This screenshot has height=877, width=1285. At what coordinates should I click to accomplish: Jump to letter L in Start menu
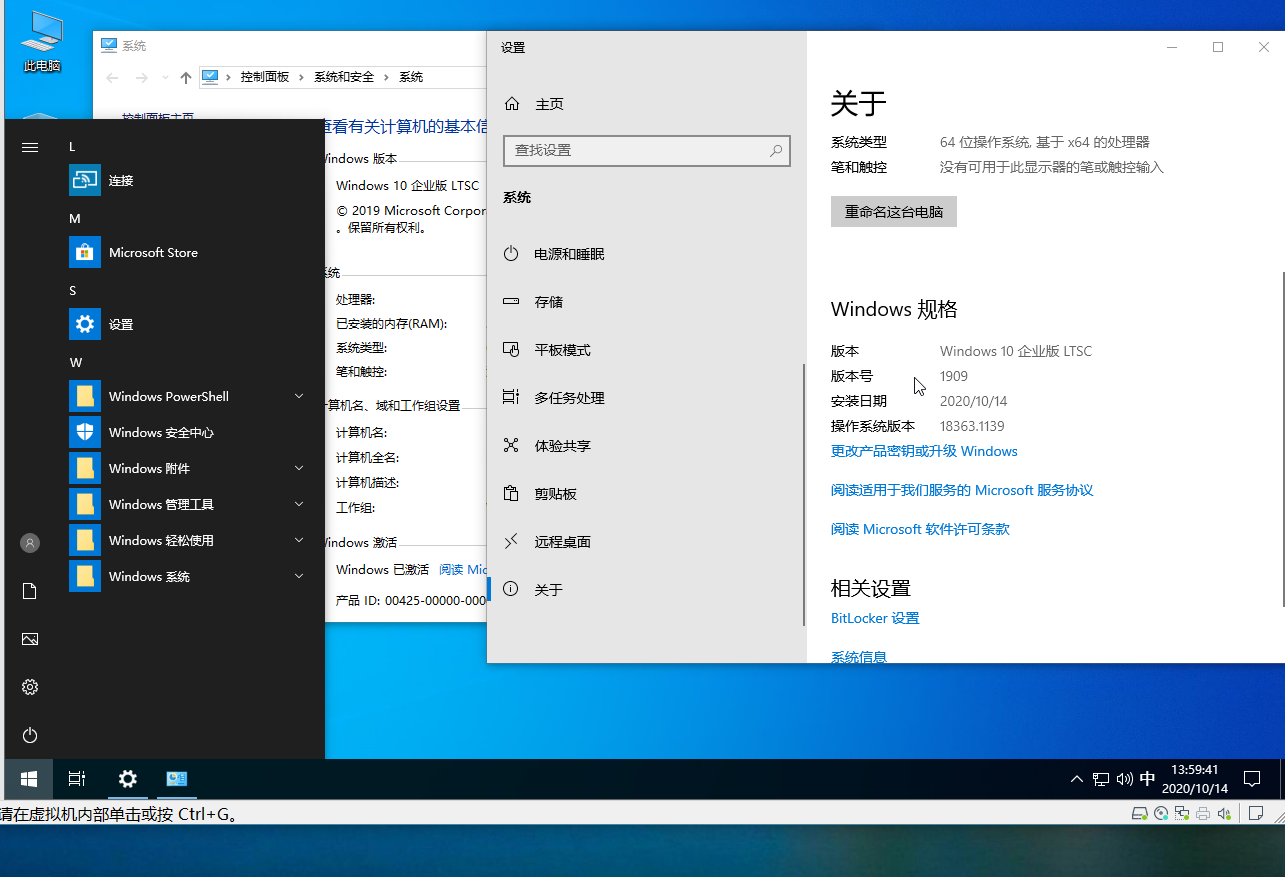tap(72, 147)
